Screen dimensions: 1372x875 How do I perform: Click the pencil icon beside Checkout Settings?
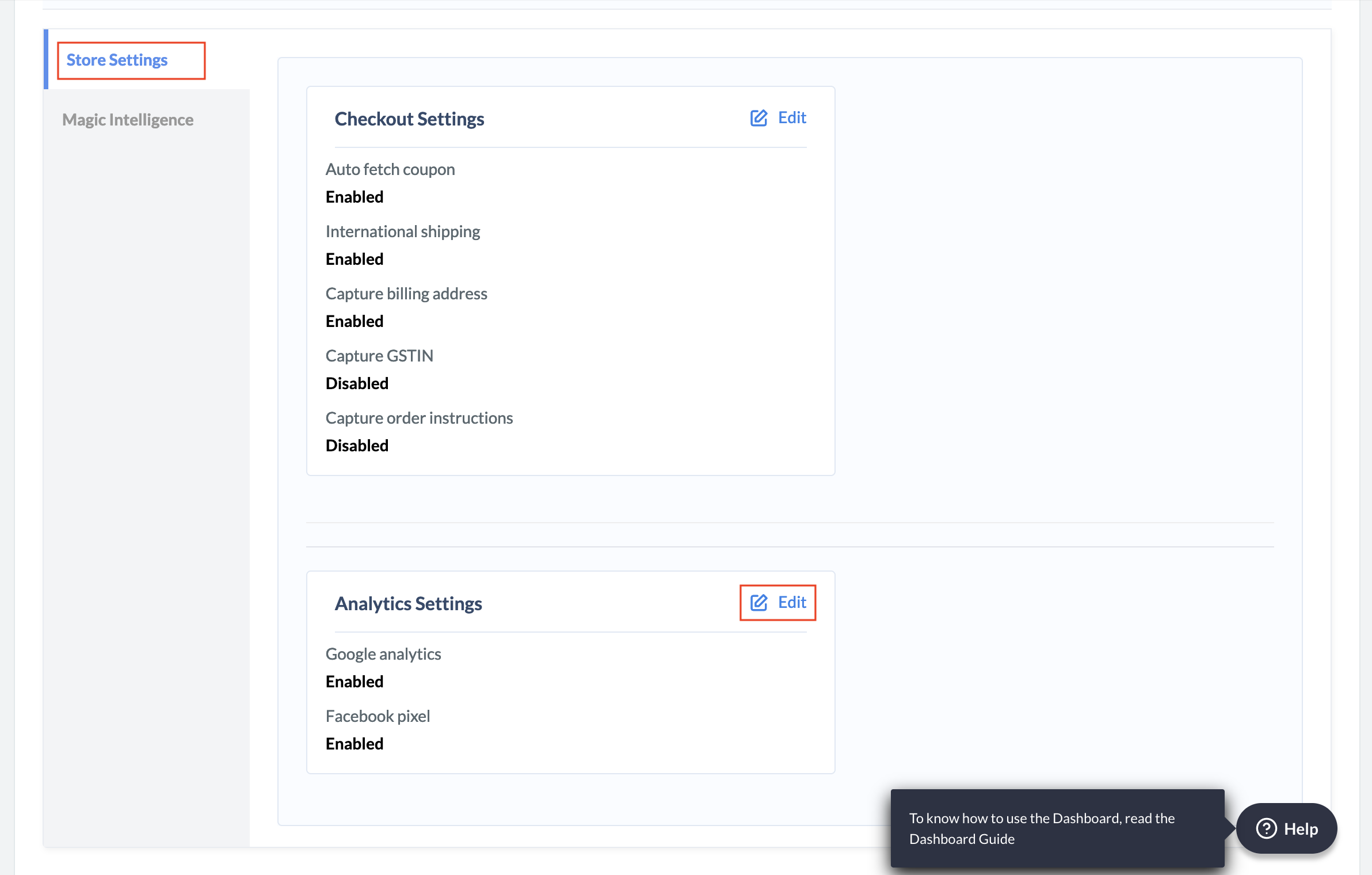759,118
